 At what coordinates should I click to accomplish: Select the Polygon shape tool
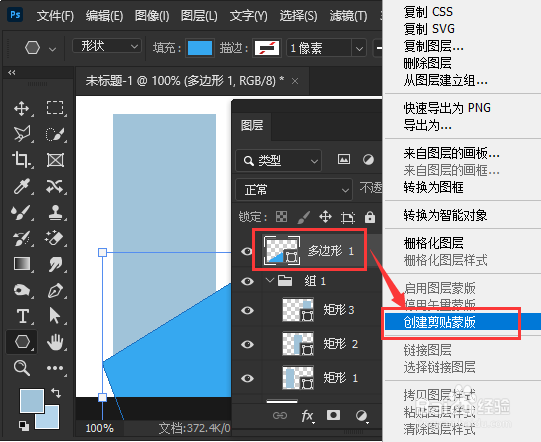pos(22,342)
